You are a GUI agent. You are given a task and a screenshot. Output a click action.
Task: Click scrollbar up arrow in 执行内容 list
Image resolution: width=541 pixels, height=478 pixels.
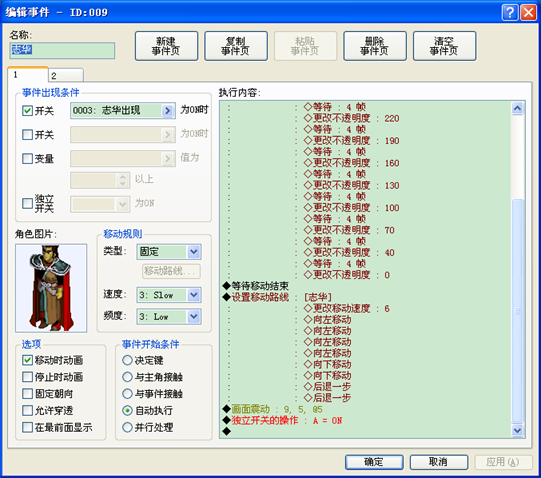517,108
